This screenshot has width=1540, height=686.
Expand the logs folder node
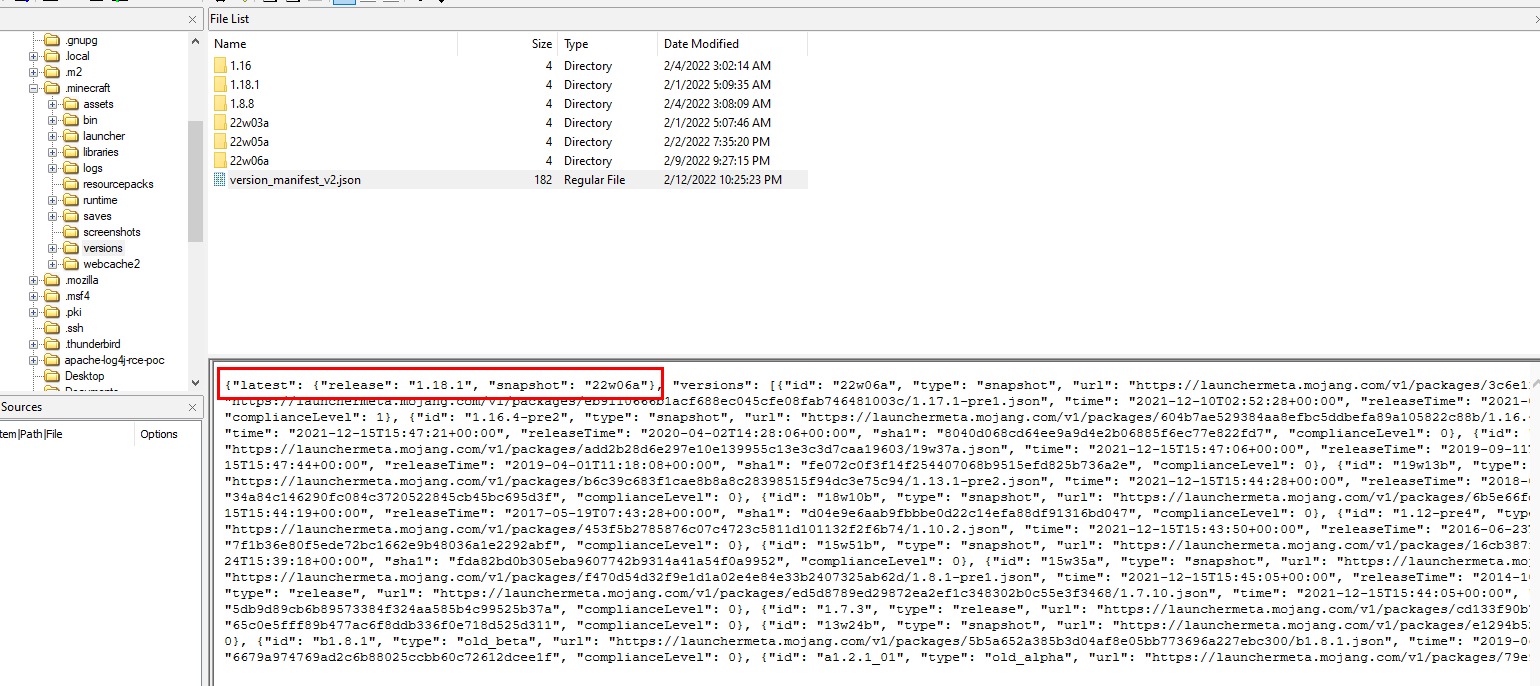(53, 168)
